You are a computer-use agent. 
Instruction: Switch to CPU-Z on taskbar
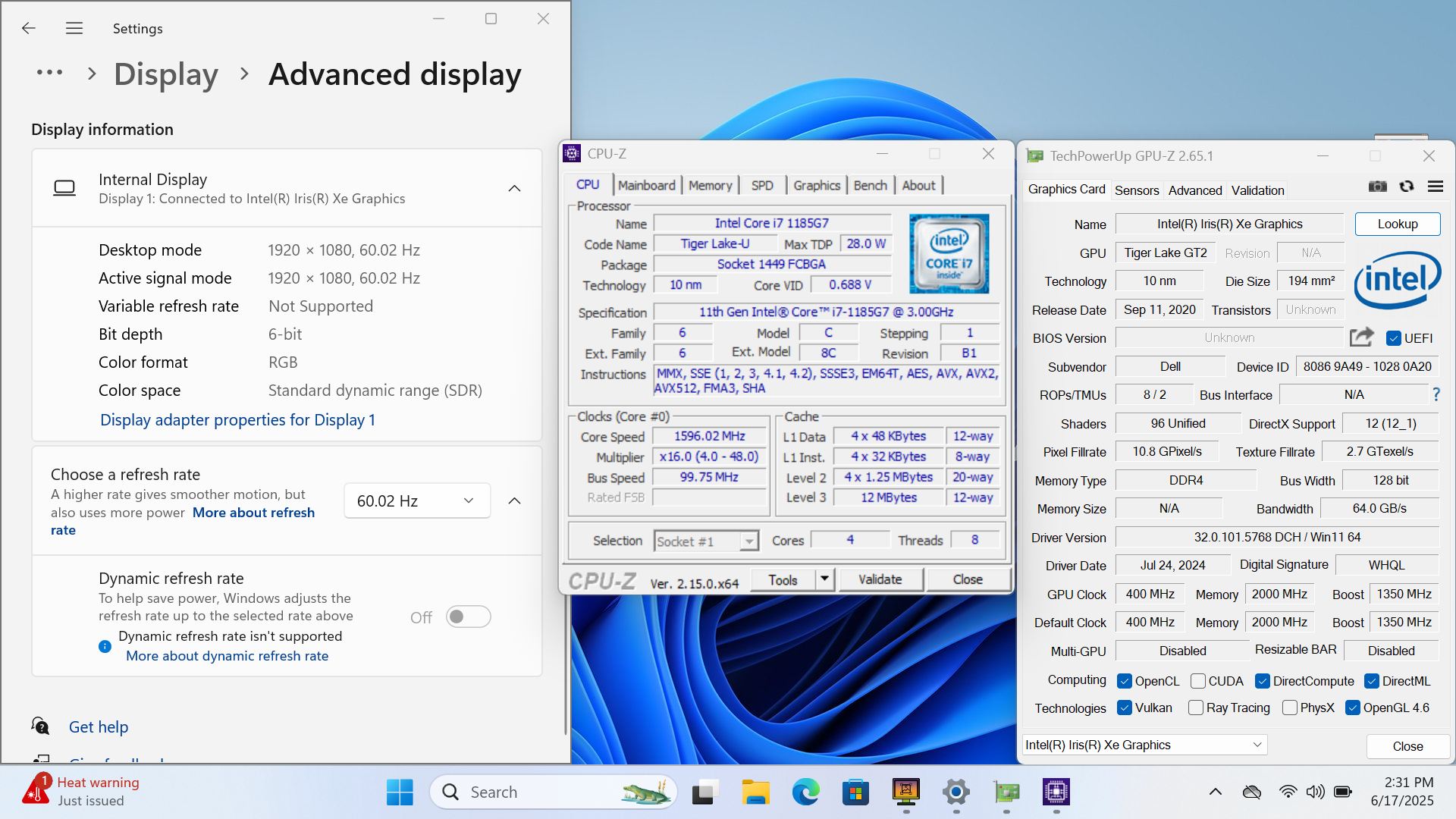pyautogui.click(x=1056, y=792)
